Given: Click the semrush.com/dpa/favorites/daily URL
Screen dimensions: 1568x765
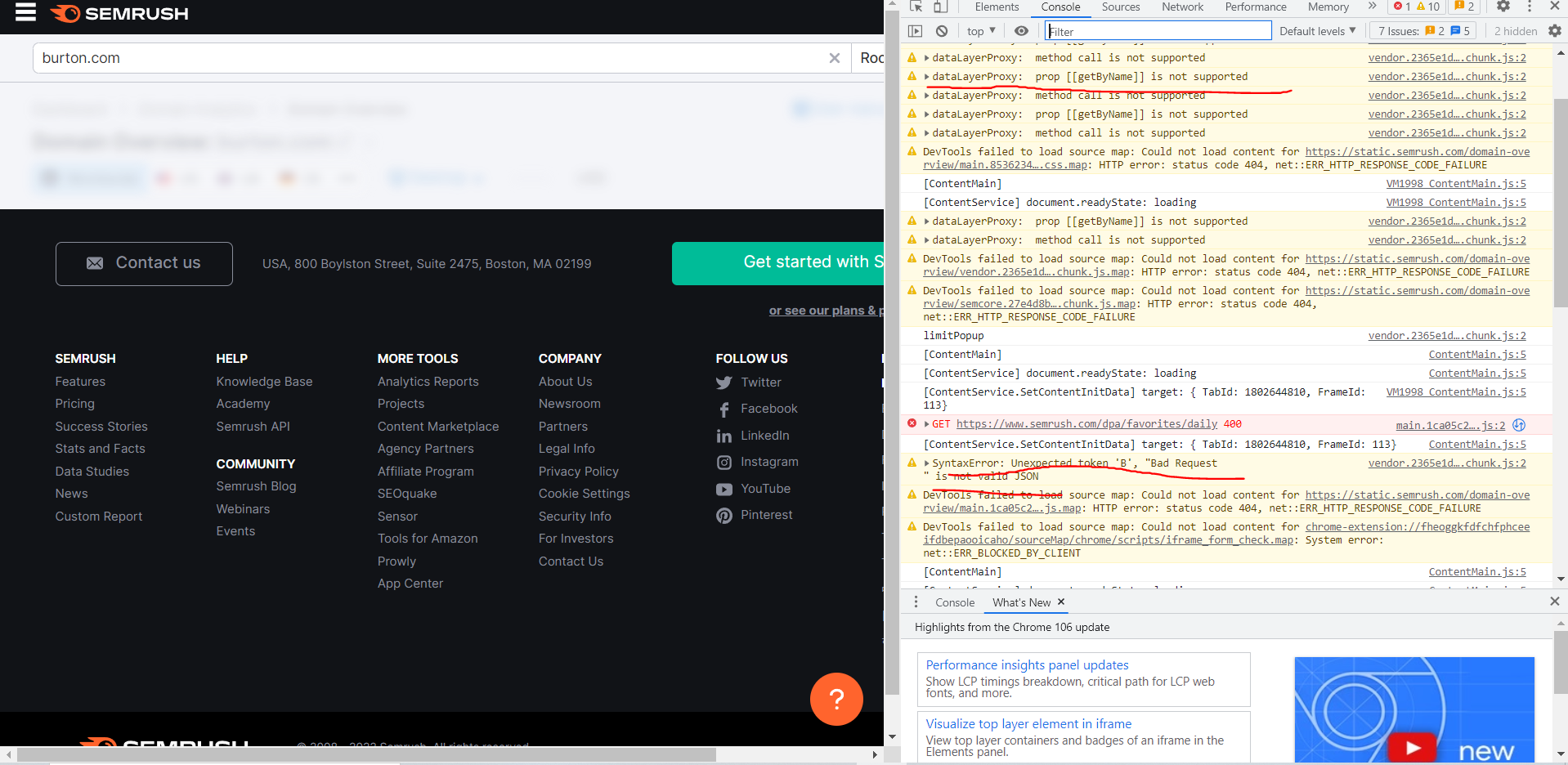Looking at the screenshot, I should tap(1086, 424).
